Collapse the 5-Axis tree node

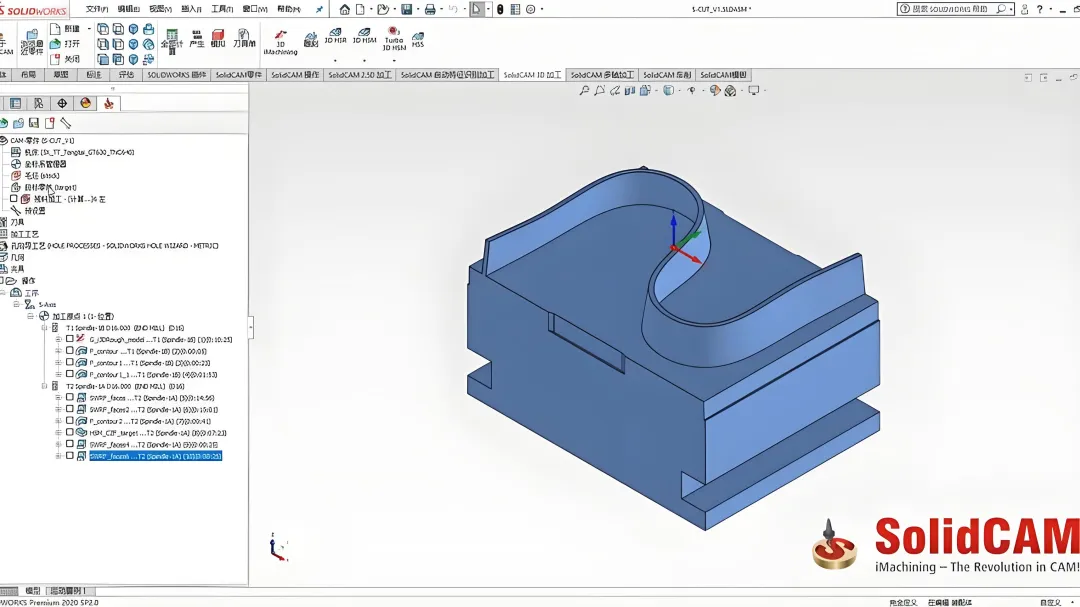coord(17,304)
